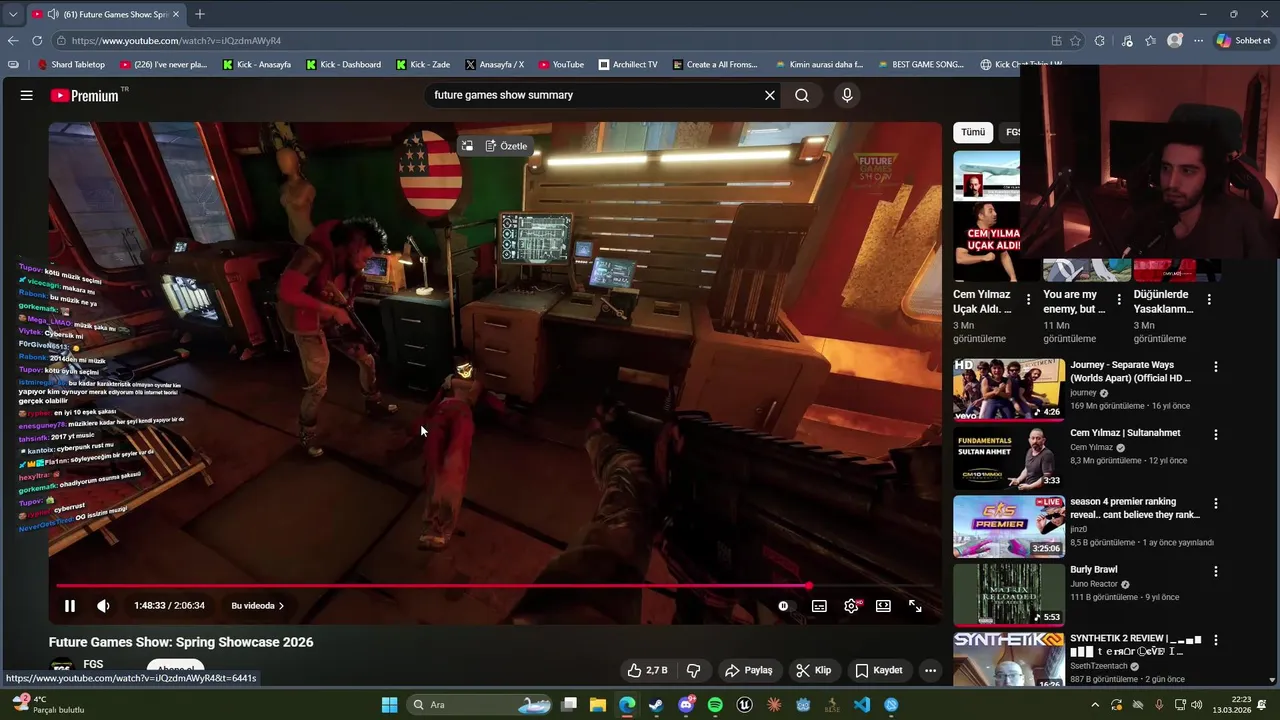This screenshot has height=720, width=1280.
Task: Open Visual Studio Code from taskbar
Action: tap(862, 705)
